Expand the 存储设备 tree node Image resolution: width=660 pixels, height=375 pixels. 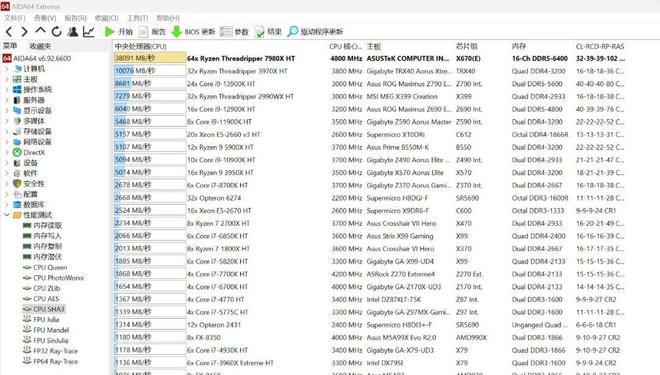tap(6, 131)
